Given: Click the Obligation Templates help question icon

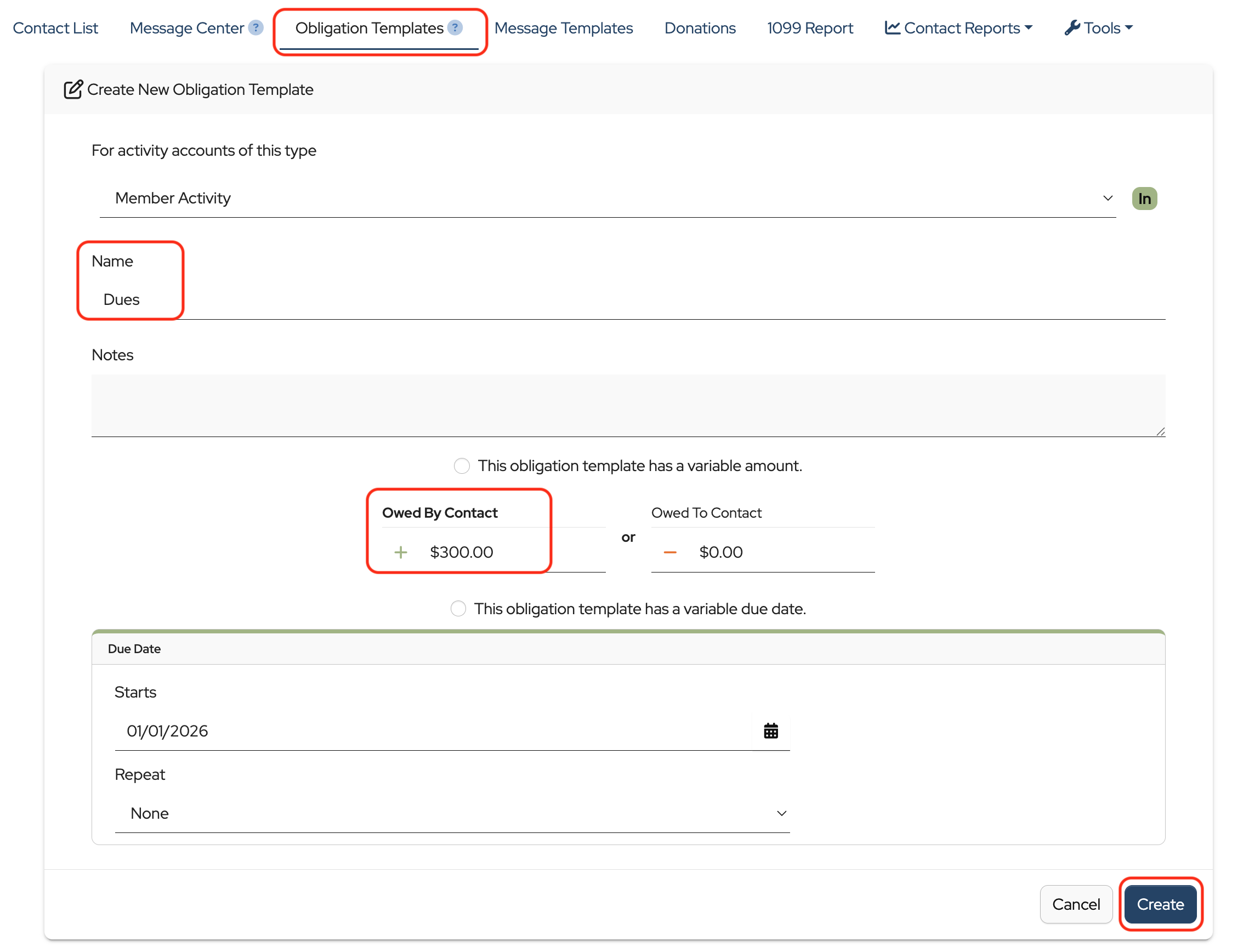Looking at the screenshot, I should click(455, 28).
